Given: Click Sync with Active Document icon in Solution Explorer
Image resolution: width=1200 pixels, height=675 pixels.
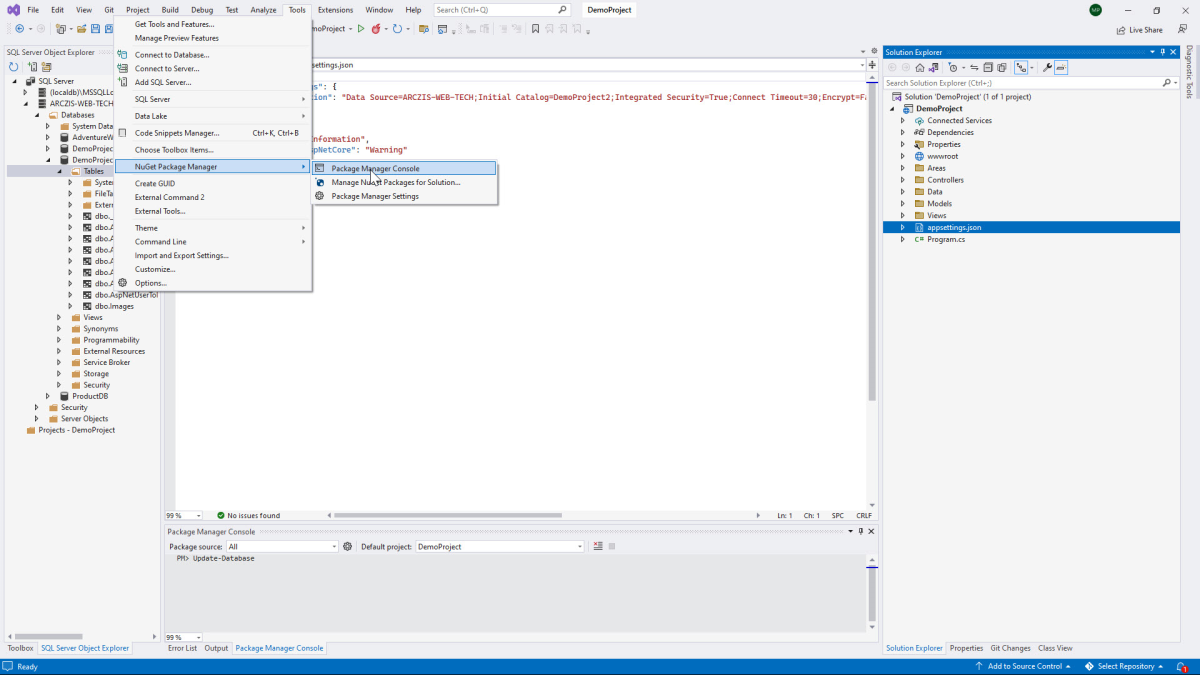Looking at the screenshot, I should click(974, 68).
